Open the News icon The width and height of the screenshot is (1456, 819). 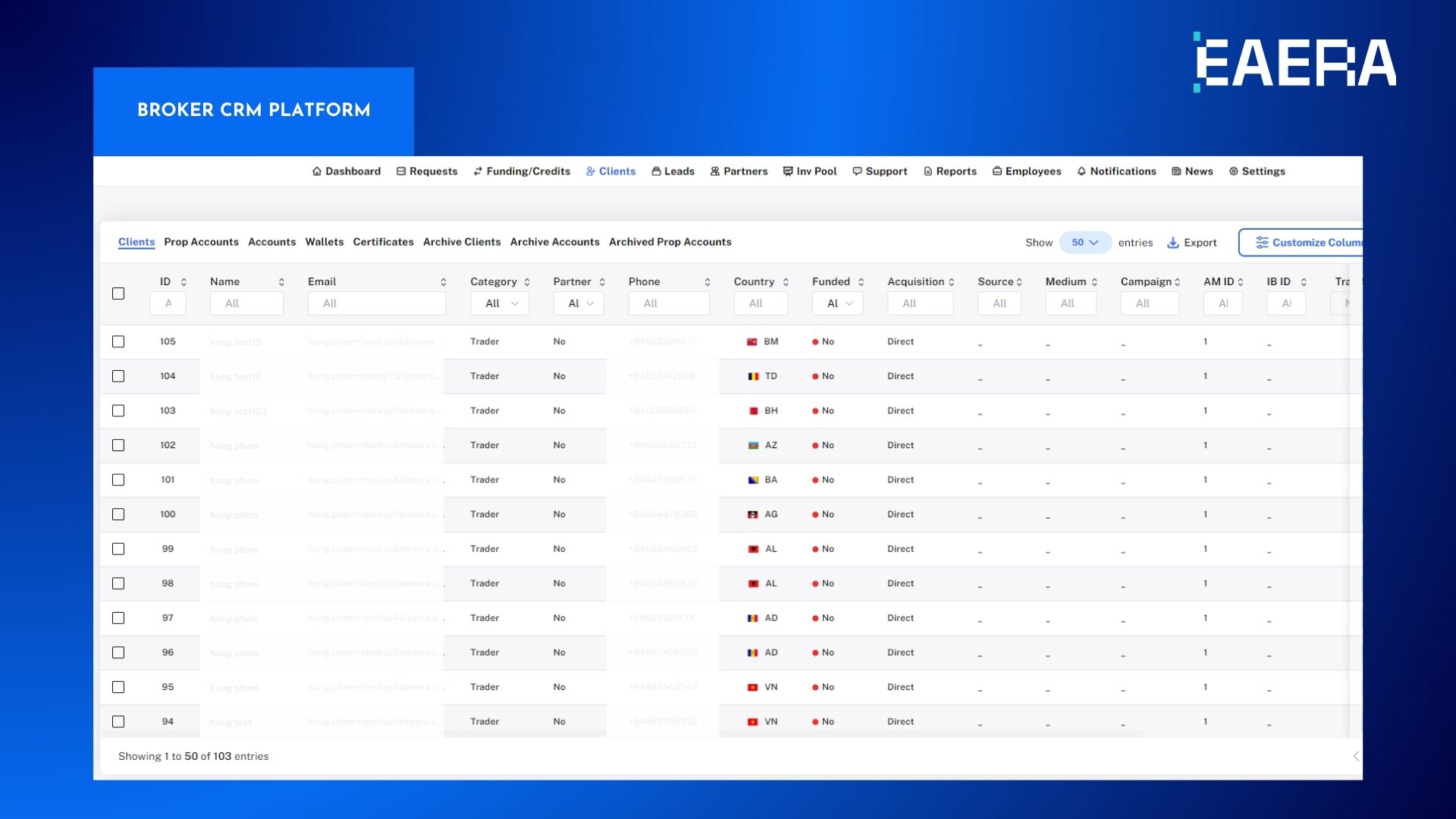[1176, 171]
